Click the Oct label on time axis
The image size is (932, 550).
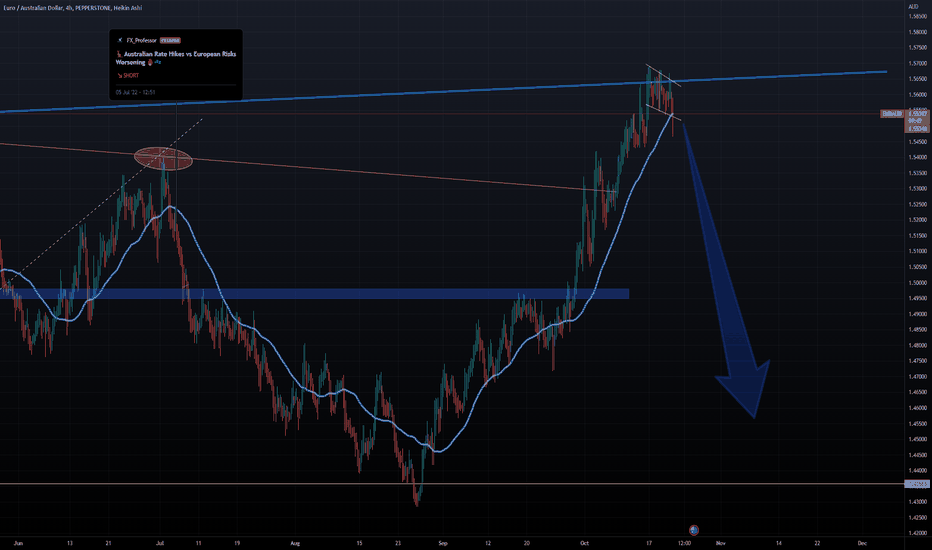584,543
